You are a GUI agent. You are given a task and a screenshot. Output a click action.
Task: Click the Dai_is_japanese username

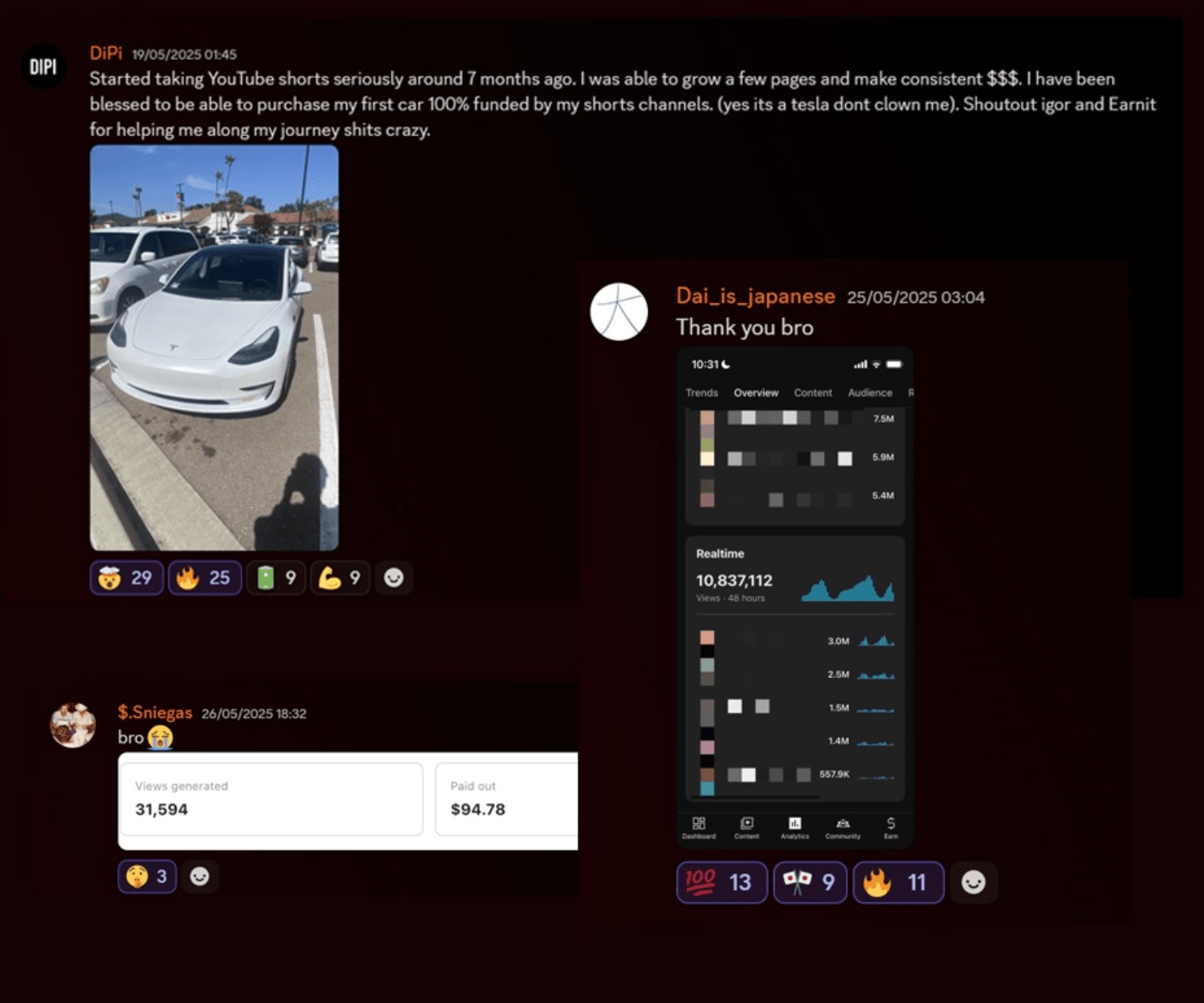click(x=755, y=297)
